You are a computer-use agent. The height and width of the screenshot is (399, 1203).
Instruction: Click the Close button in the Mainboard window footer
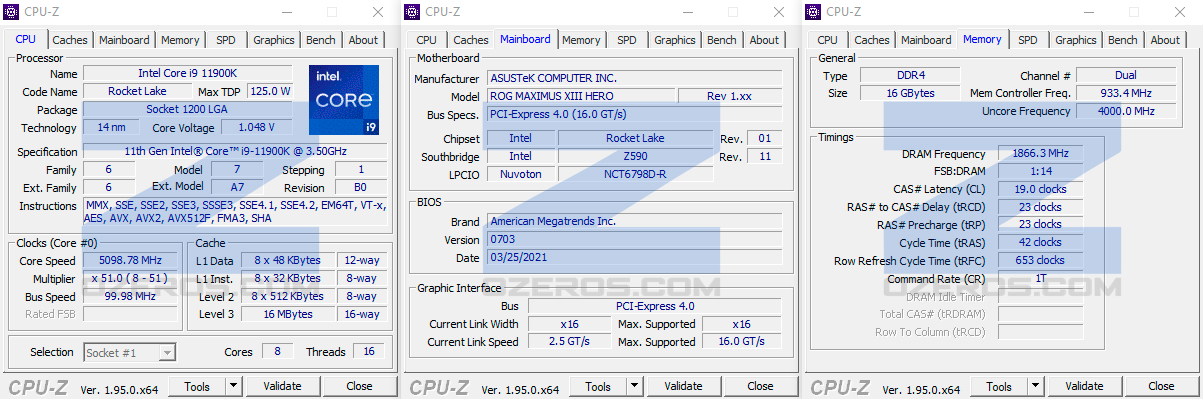click(x=760, y=386)
